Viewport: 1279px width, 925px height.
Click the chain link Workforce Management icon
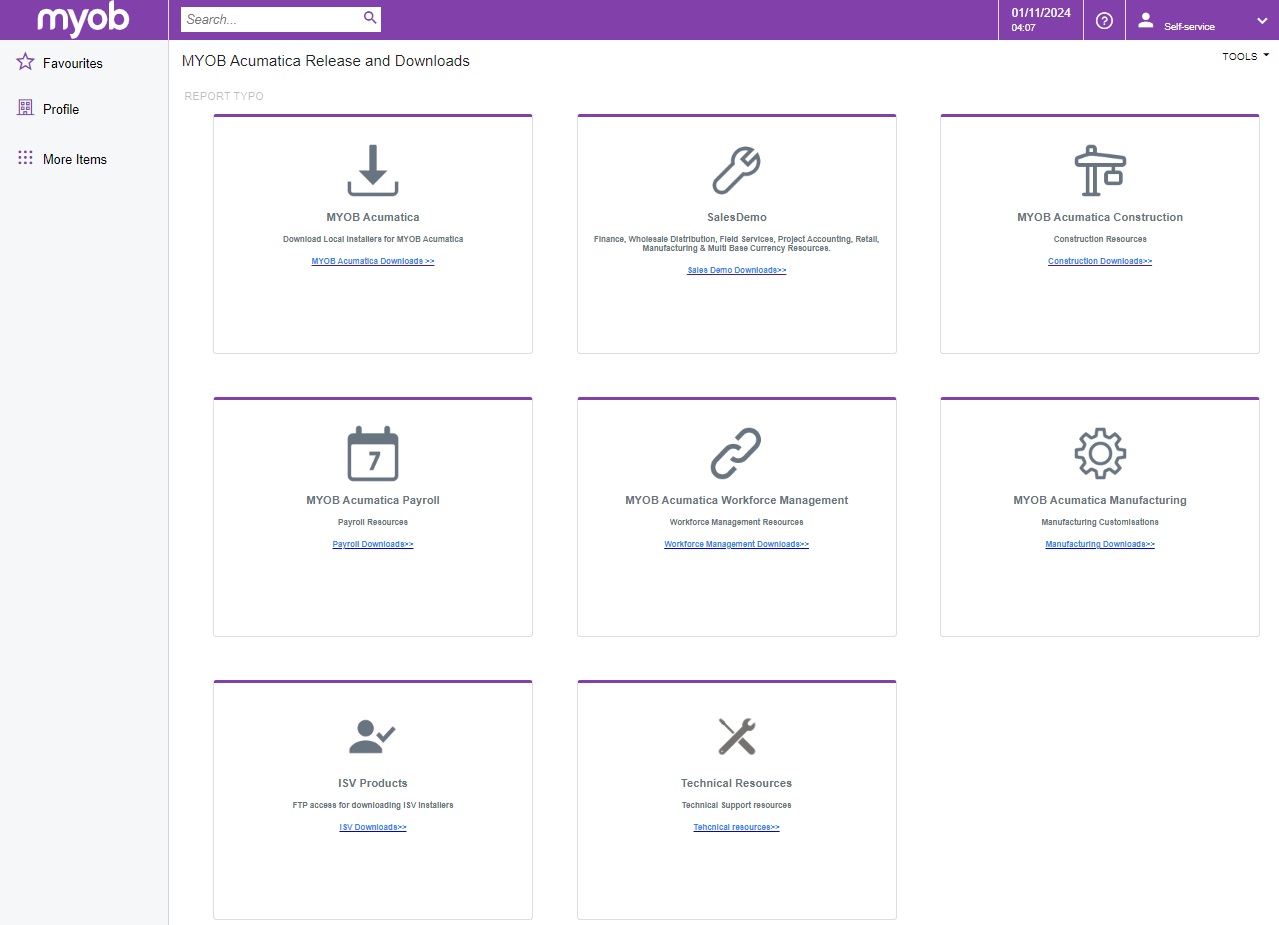(x=736, y=454)
